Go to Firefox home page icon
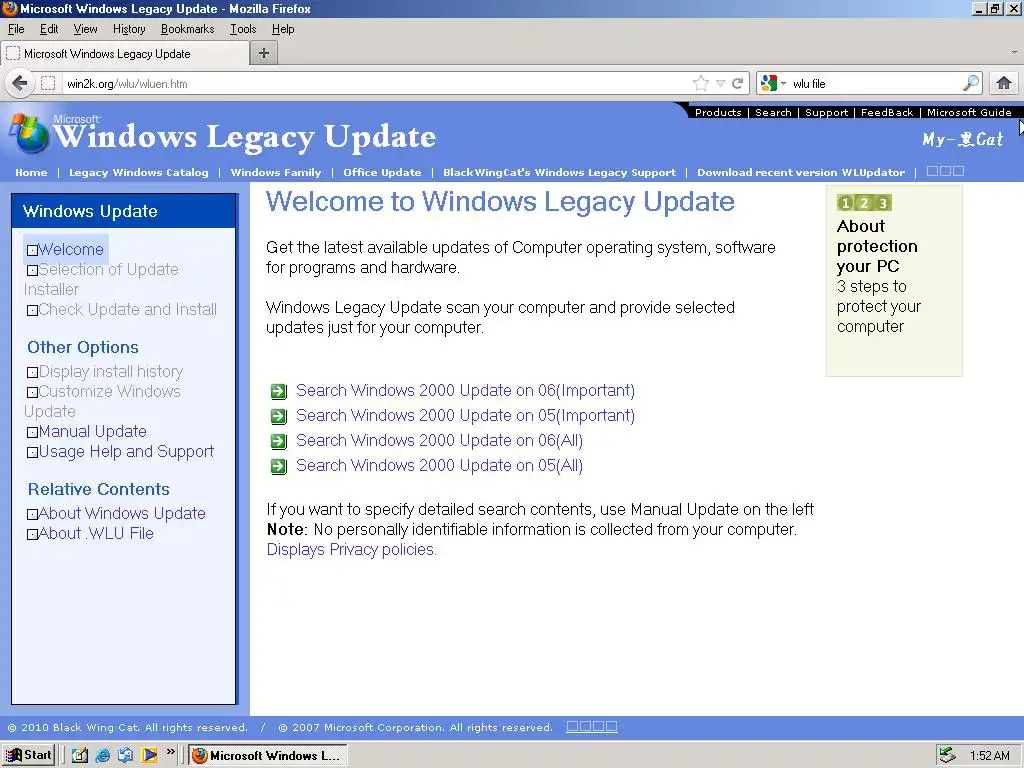 1004,83
